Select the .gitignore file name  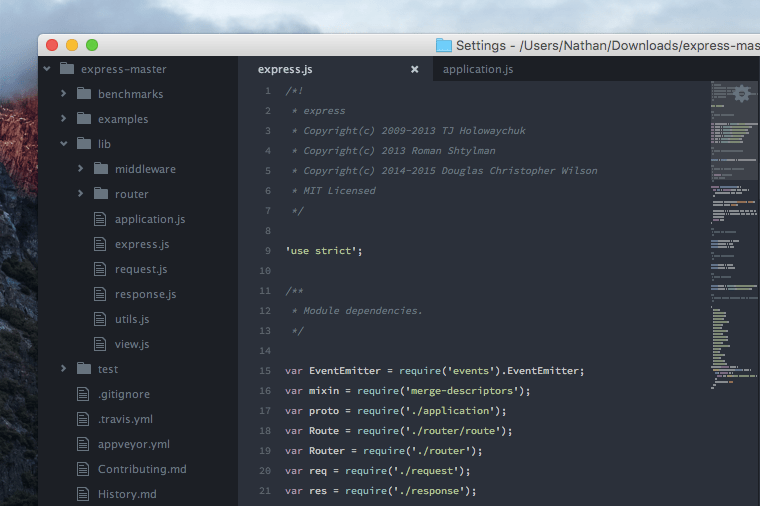124,394
